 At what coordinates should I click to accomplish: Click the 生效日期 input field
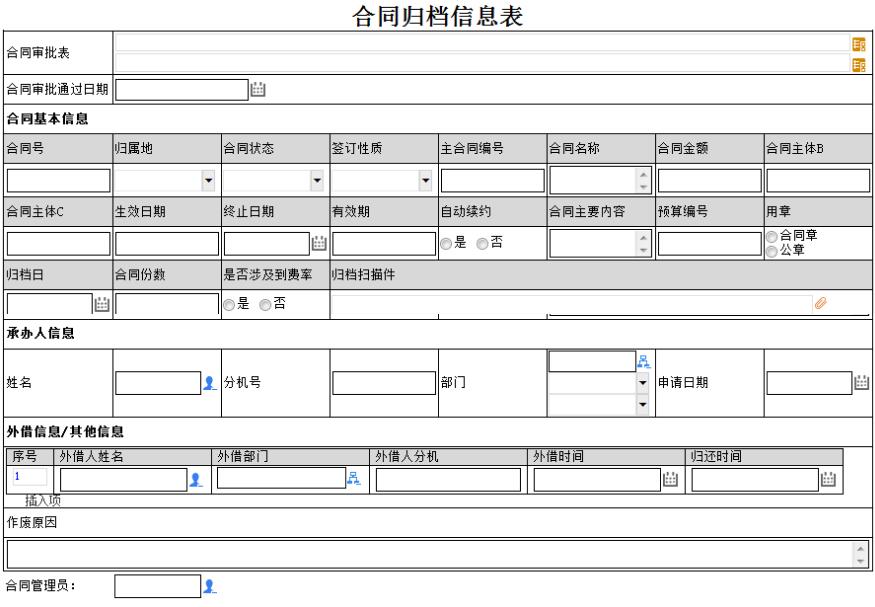point(167,244)
